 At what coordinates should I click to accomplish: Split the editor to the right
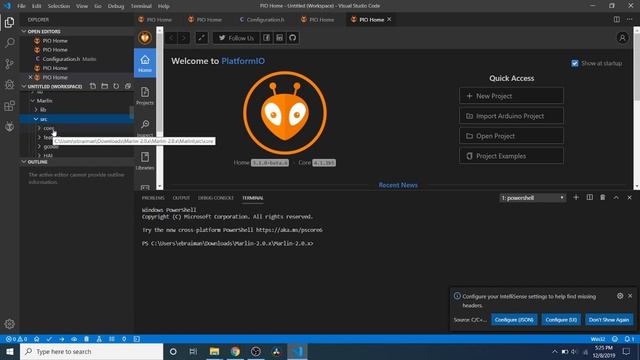pyautogui.click(x=616, y=20)
